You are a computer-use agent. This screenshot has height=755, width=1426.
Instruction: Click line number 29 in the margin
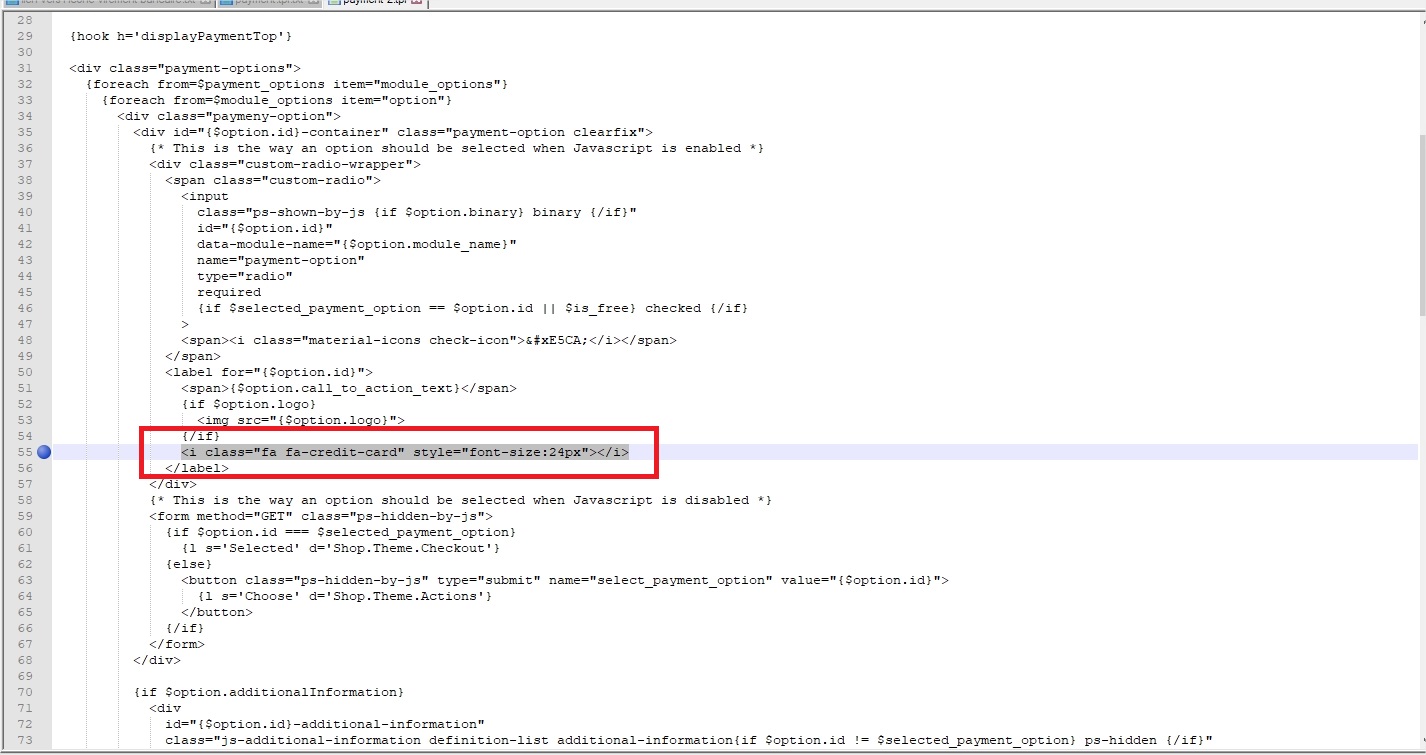click(25, 36)
